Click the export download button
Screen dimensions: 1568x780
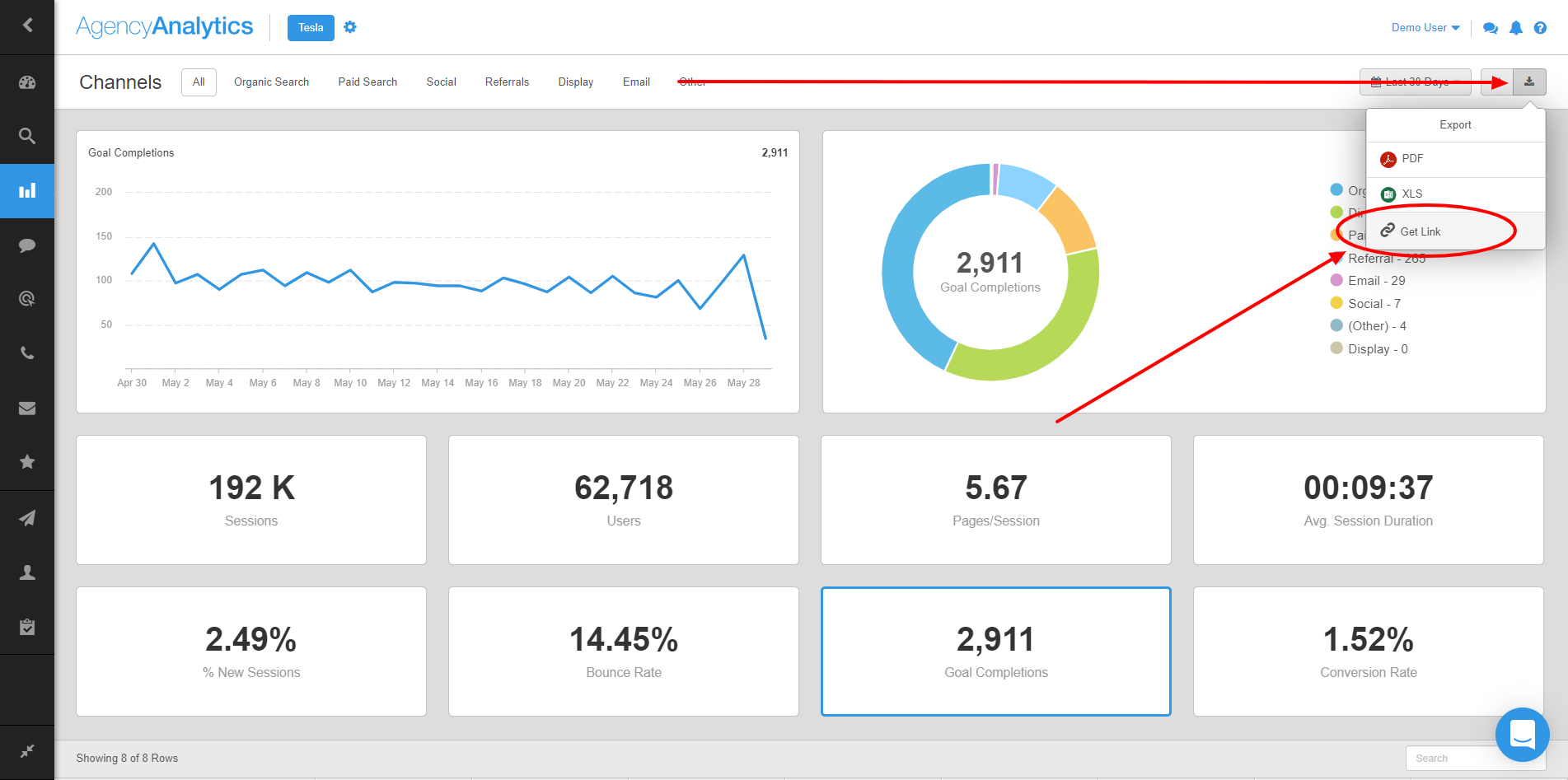pyautogui.click(x=1529, y=82)
